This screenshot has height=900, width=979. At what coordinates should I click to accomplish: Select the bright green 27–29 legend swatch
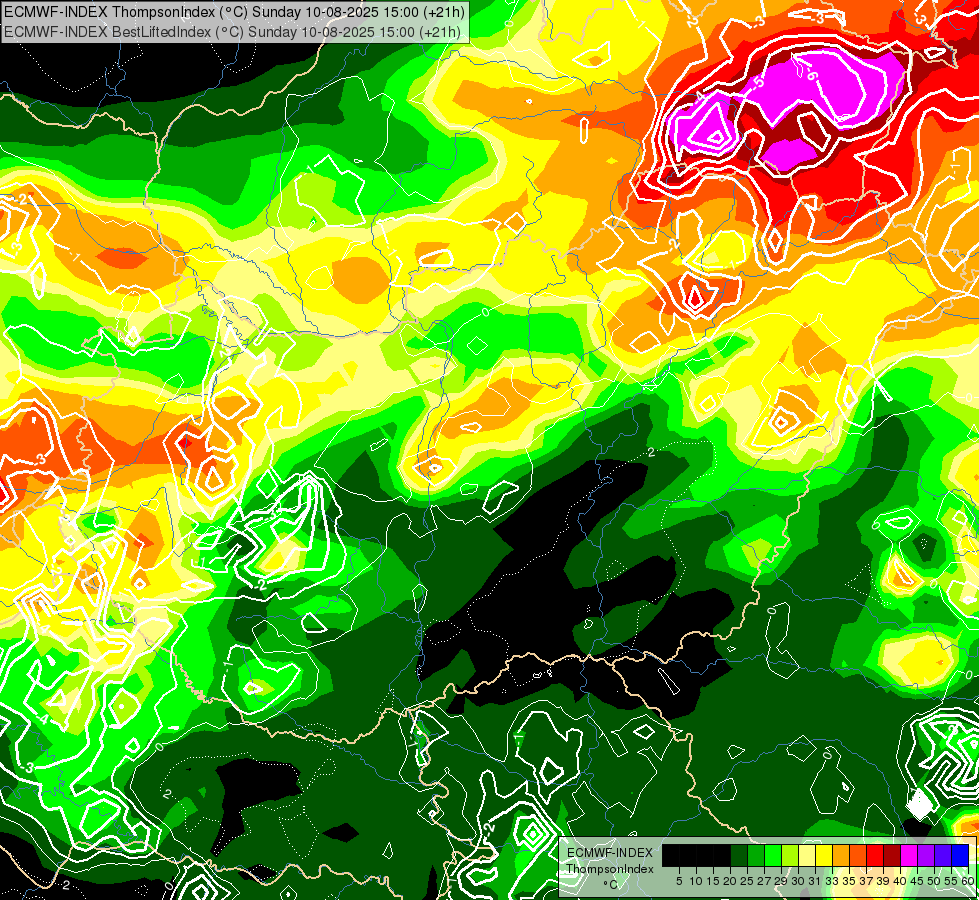click(772, 855)
